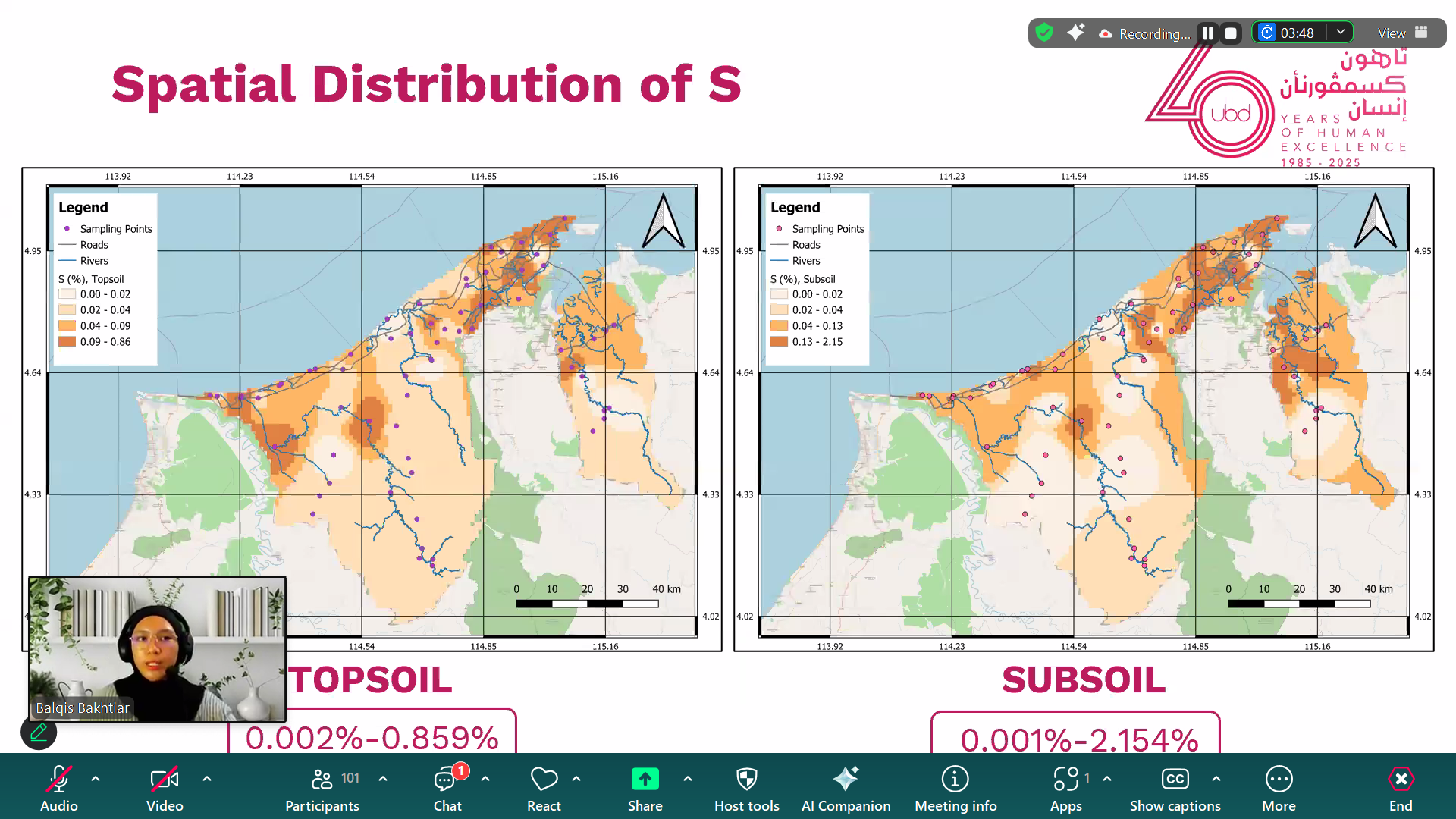Unmute the Audio microphone

tap(59, 788)
